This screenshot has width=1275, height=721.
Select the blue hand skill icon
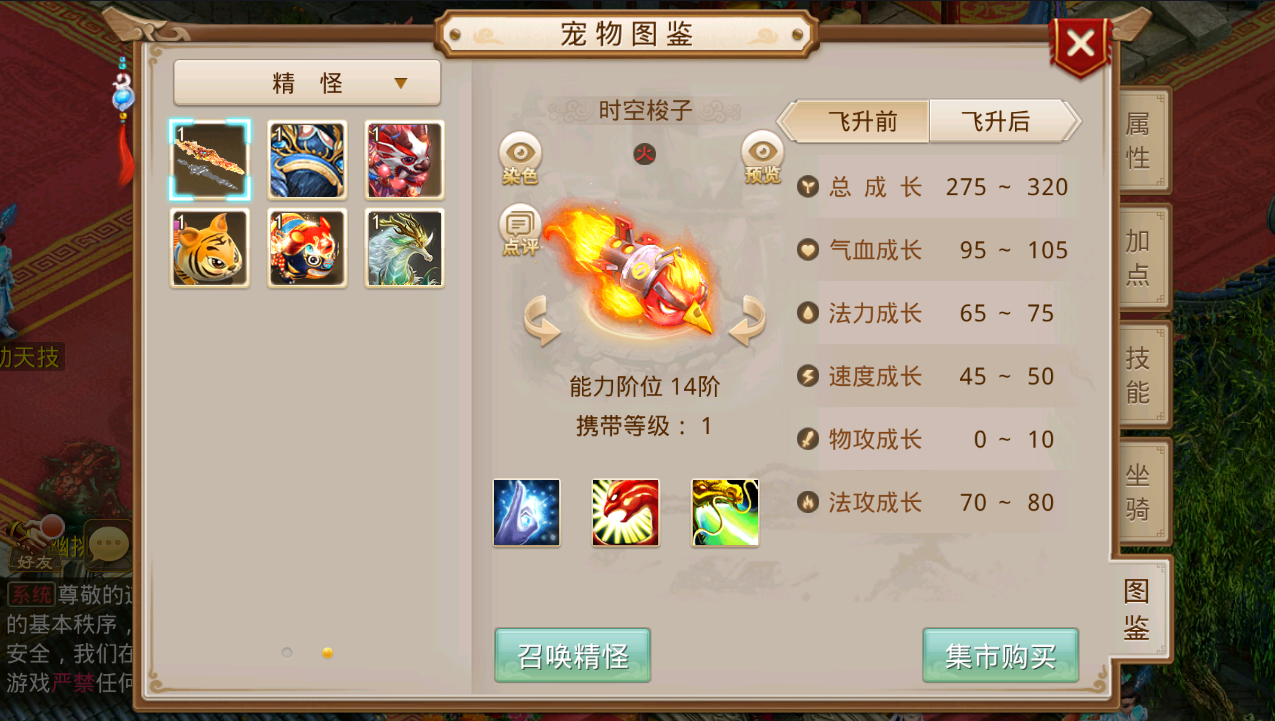tap(527, 513)
